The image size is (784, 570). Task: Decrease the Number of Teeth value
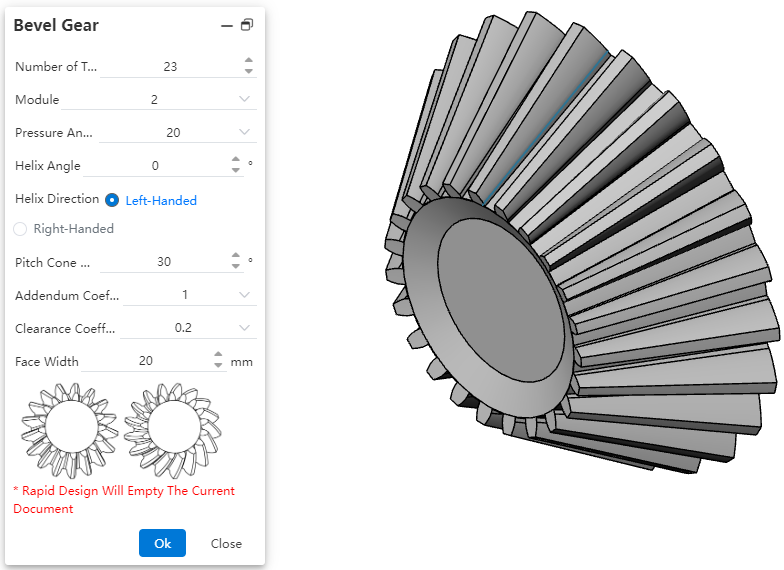(248, 72)
